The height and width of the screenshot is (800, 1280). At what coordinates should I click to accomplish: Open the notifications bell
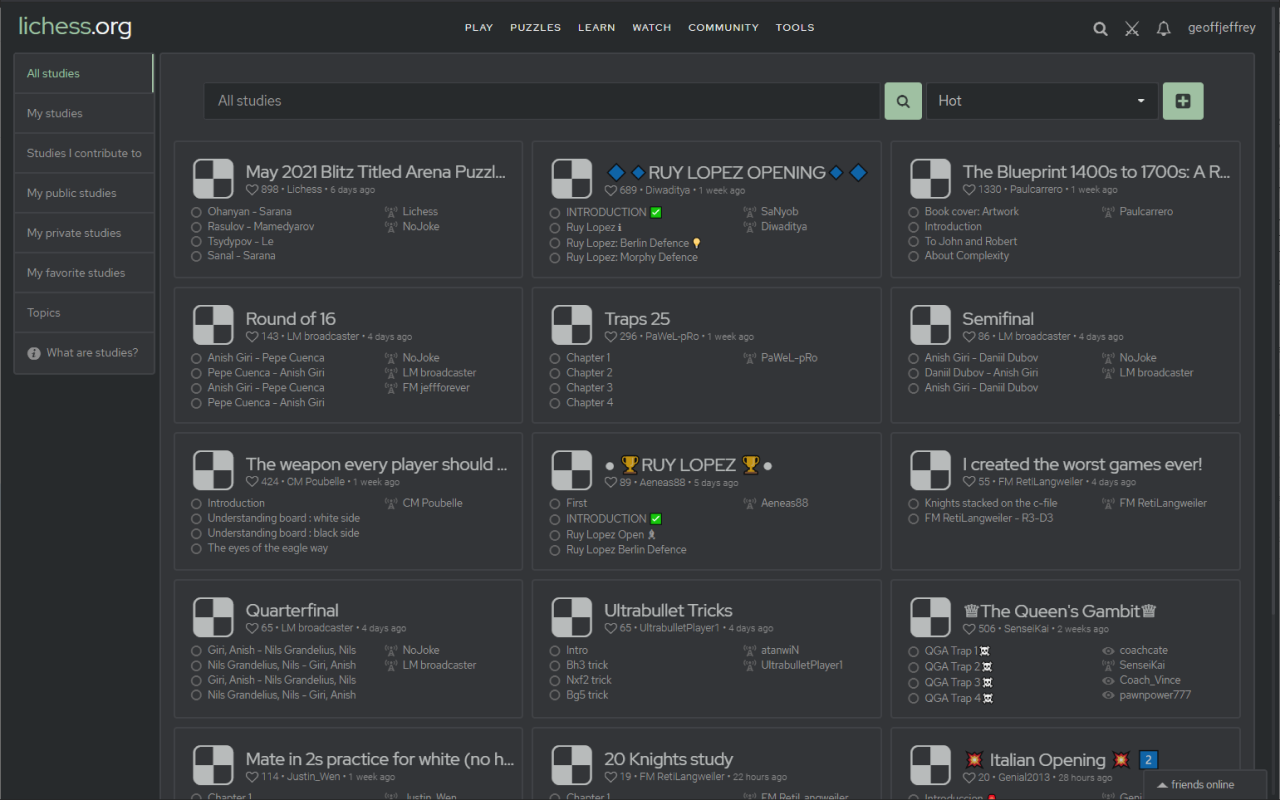(1163, 29)
